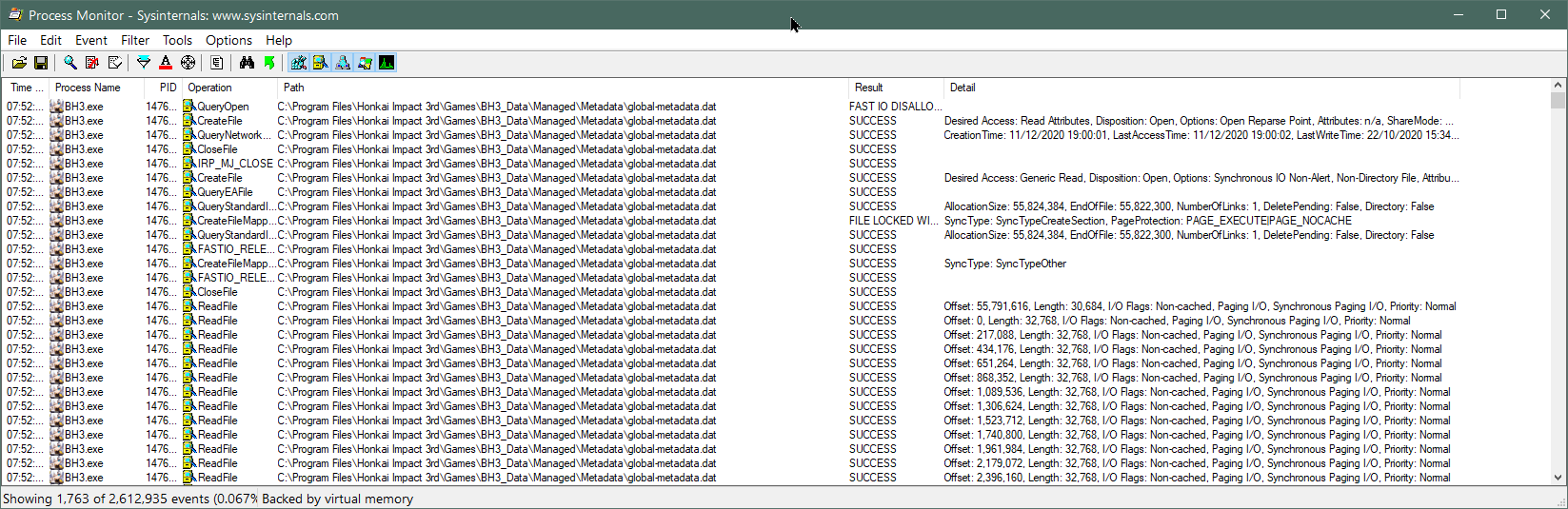Toggle Show File System Activity
This screenshot has width=1568, height=509.
320,63
